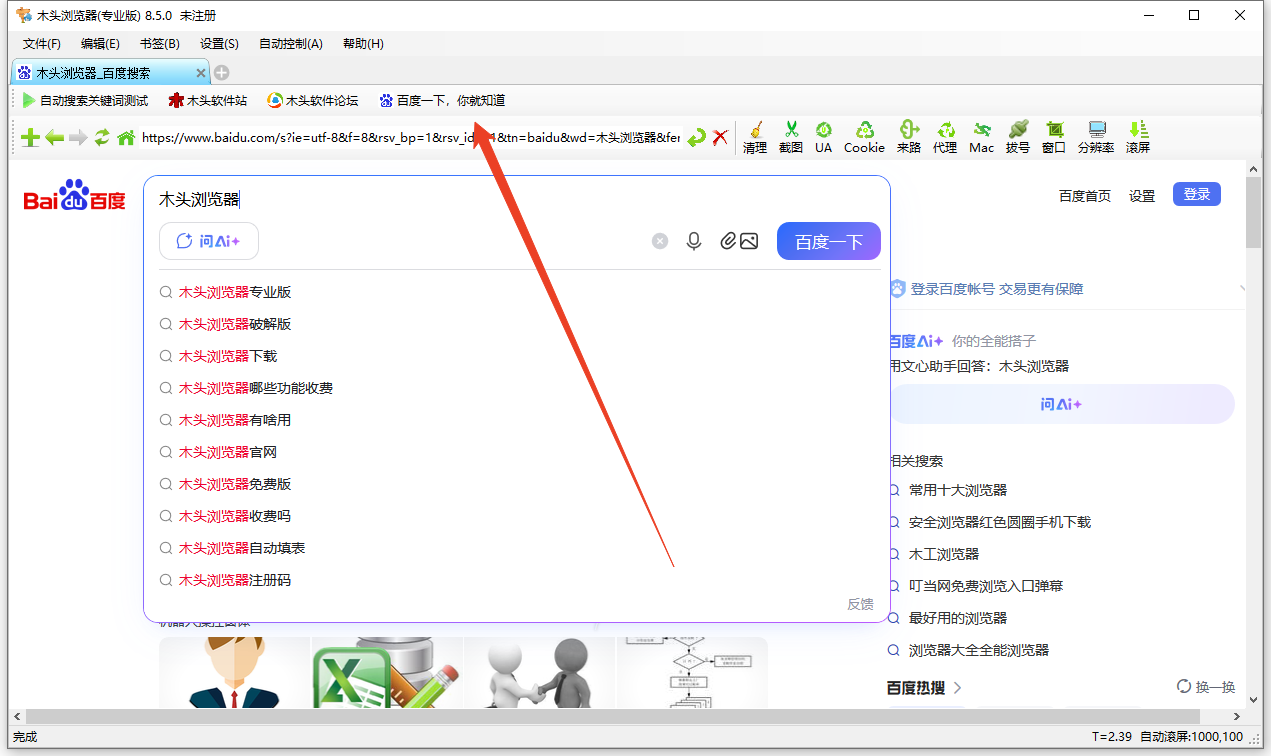Viewport: 1271px width, 756px height.
Task: Open the 书签(B) menu
Action: click(x=160, y=44)
